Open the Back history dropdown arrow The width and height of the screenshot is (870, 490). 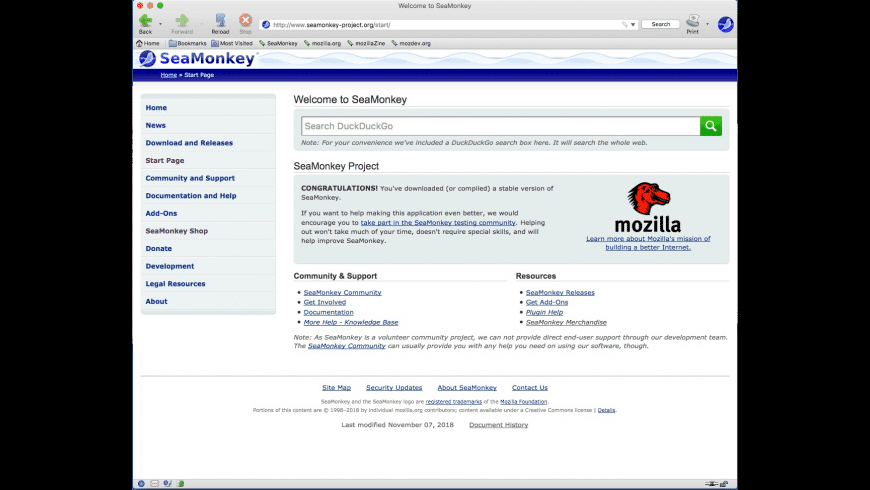point(160,24)
